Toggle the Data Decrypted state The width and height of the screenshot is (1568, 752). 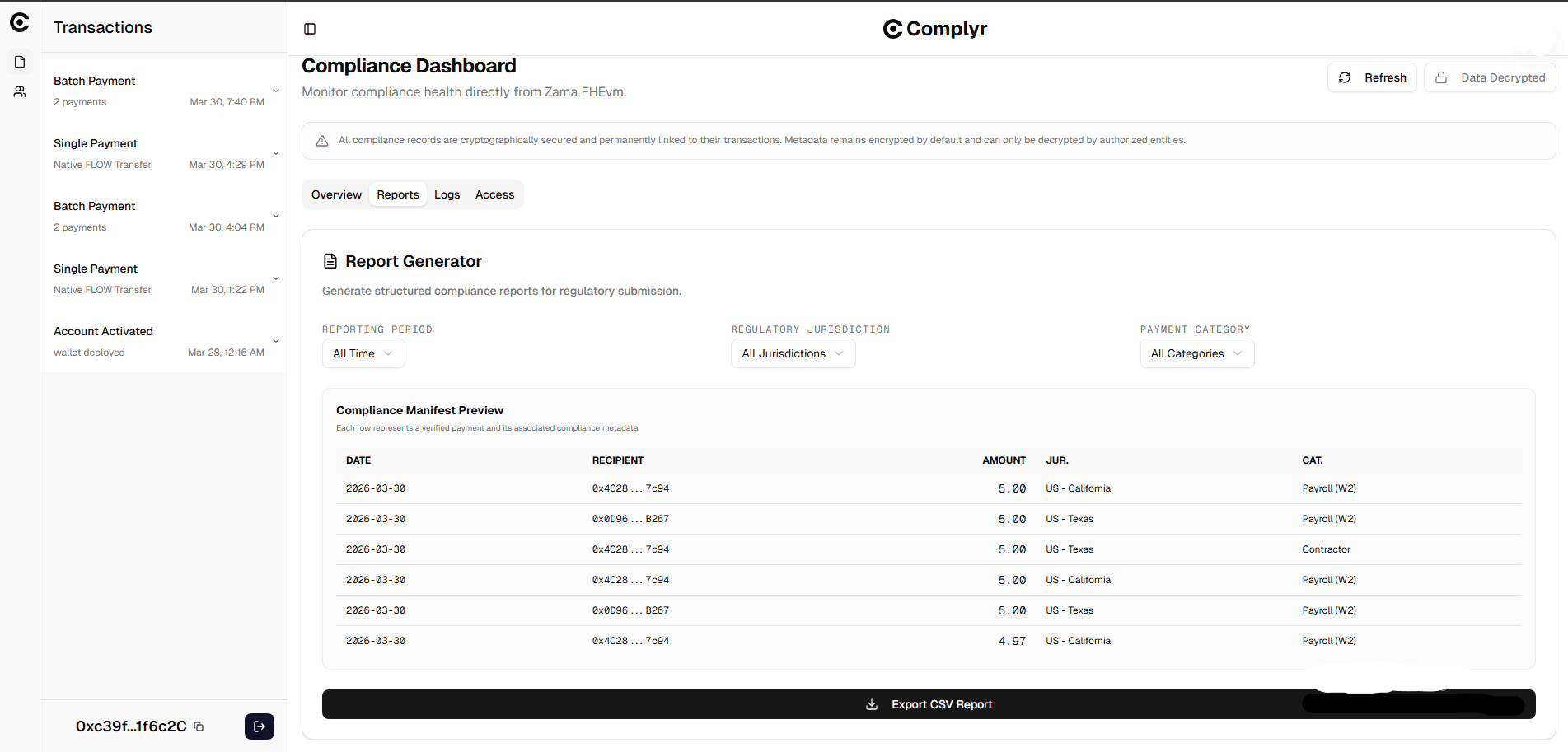pyautogui.click(x=1490, y=77)
